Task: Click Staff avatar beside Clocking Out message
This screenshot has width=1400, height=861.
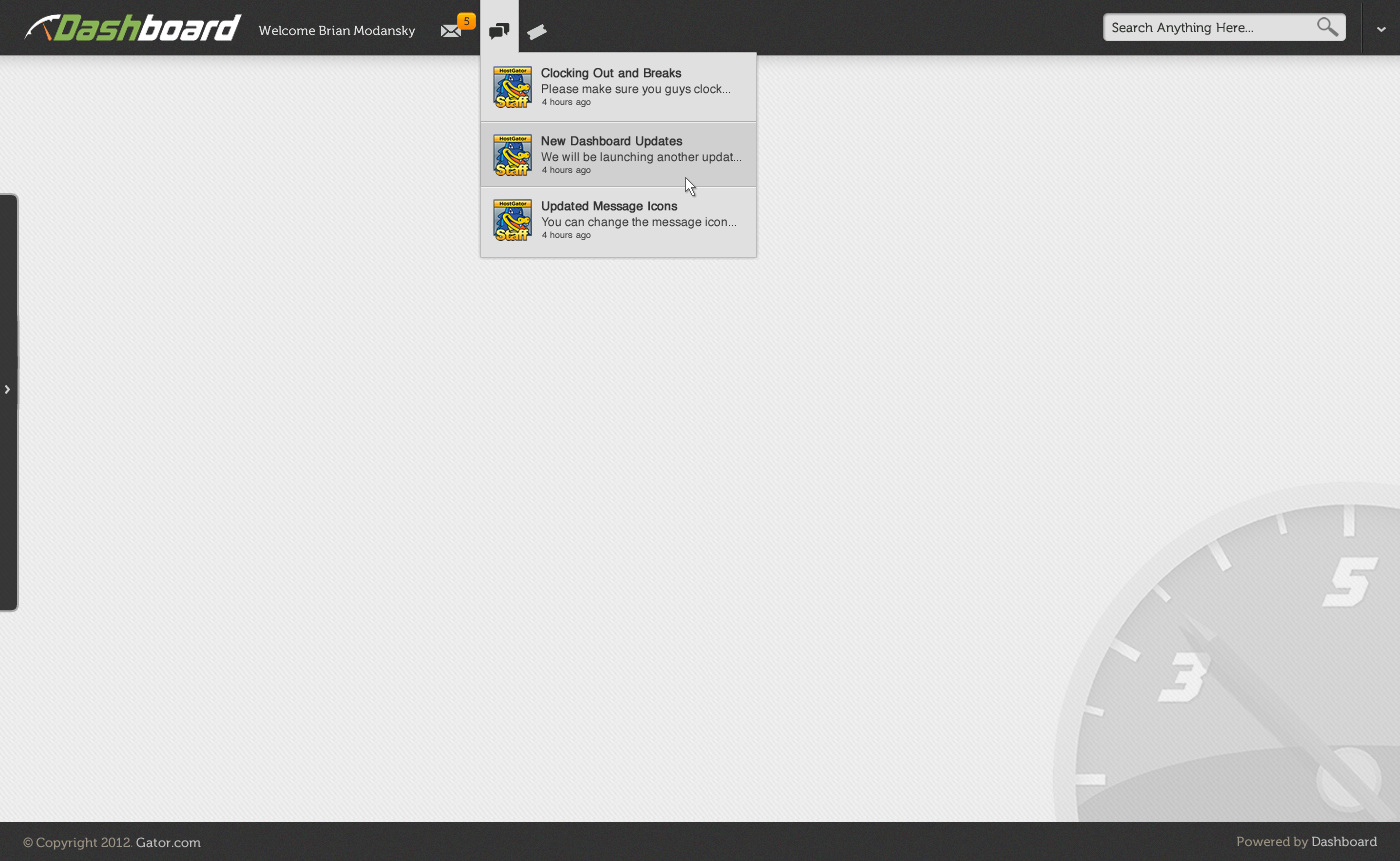Action: (512, 88)
